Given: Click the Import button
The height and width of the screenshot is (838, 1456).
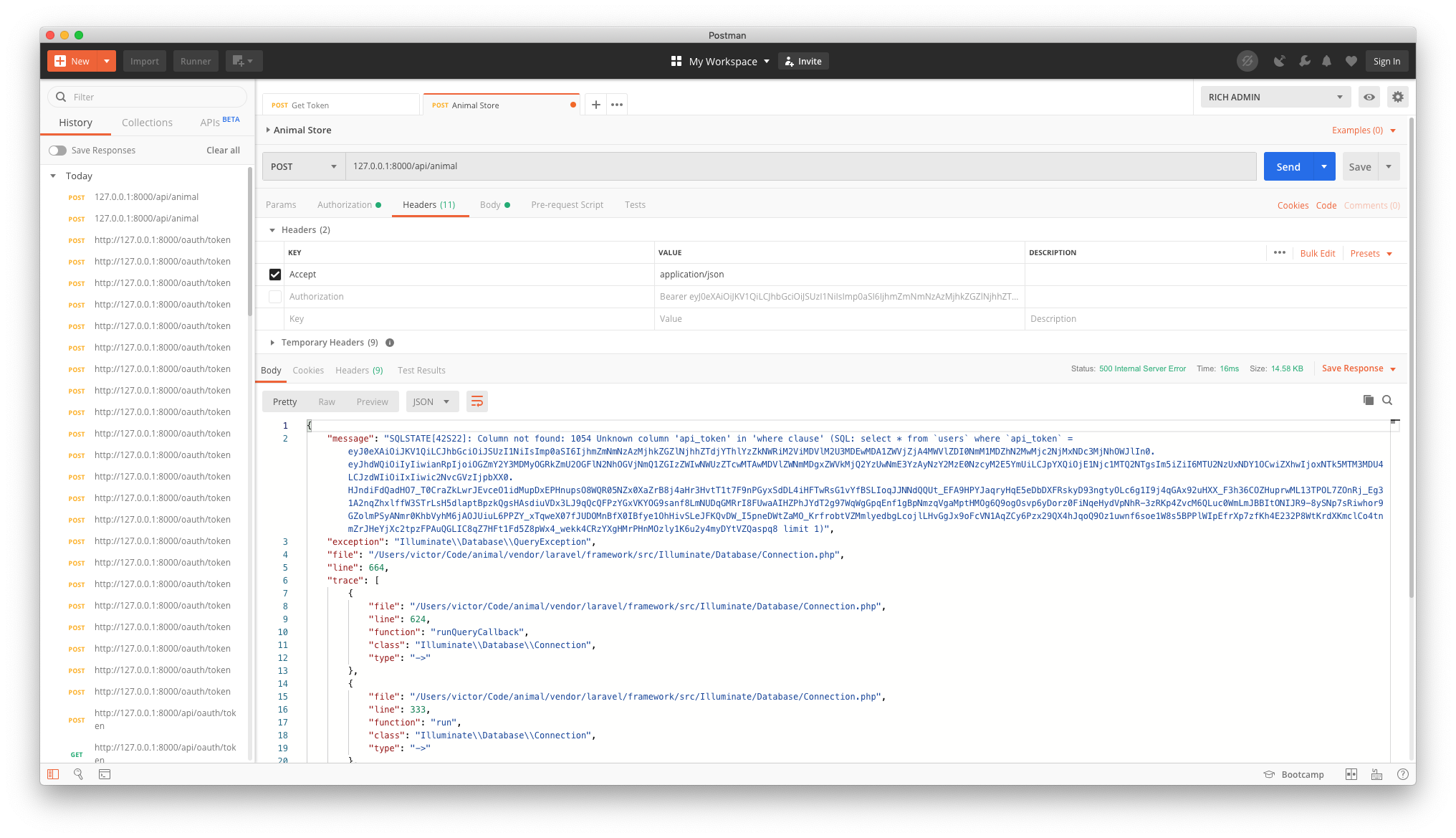Looking at the screenshot, I should (145, 62).
